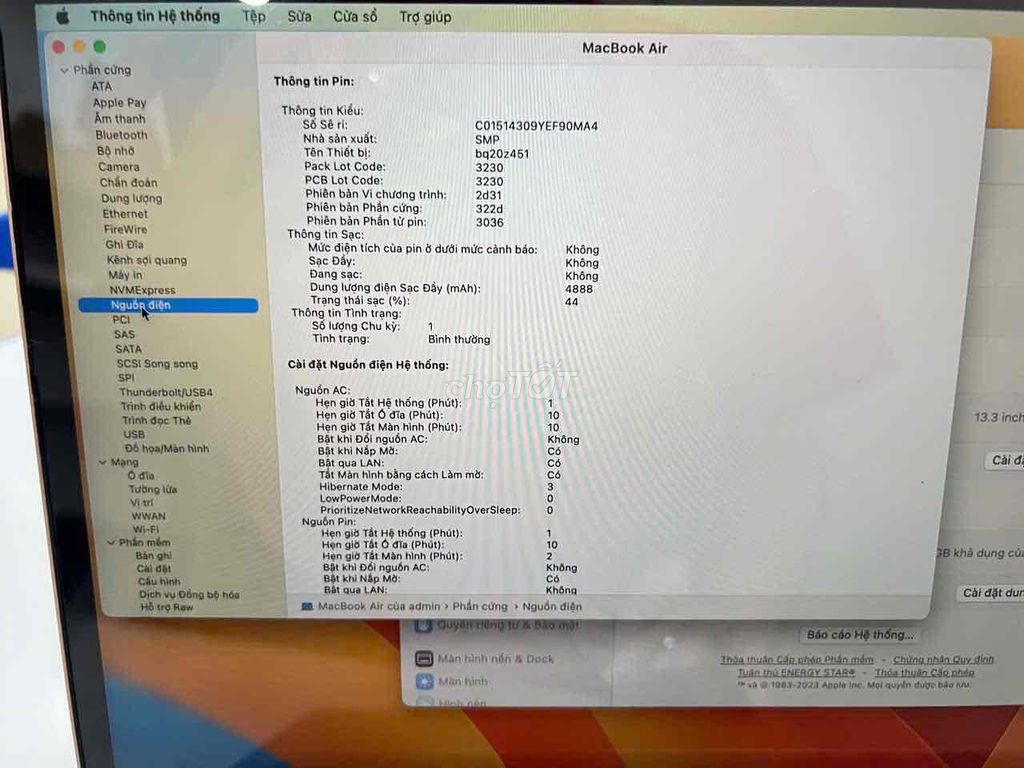Select Đồ họa/Màn hình in the sidebar
The image size is (1024, 768).
(x=167, y=448)
